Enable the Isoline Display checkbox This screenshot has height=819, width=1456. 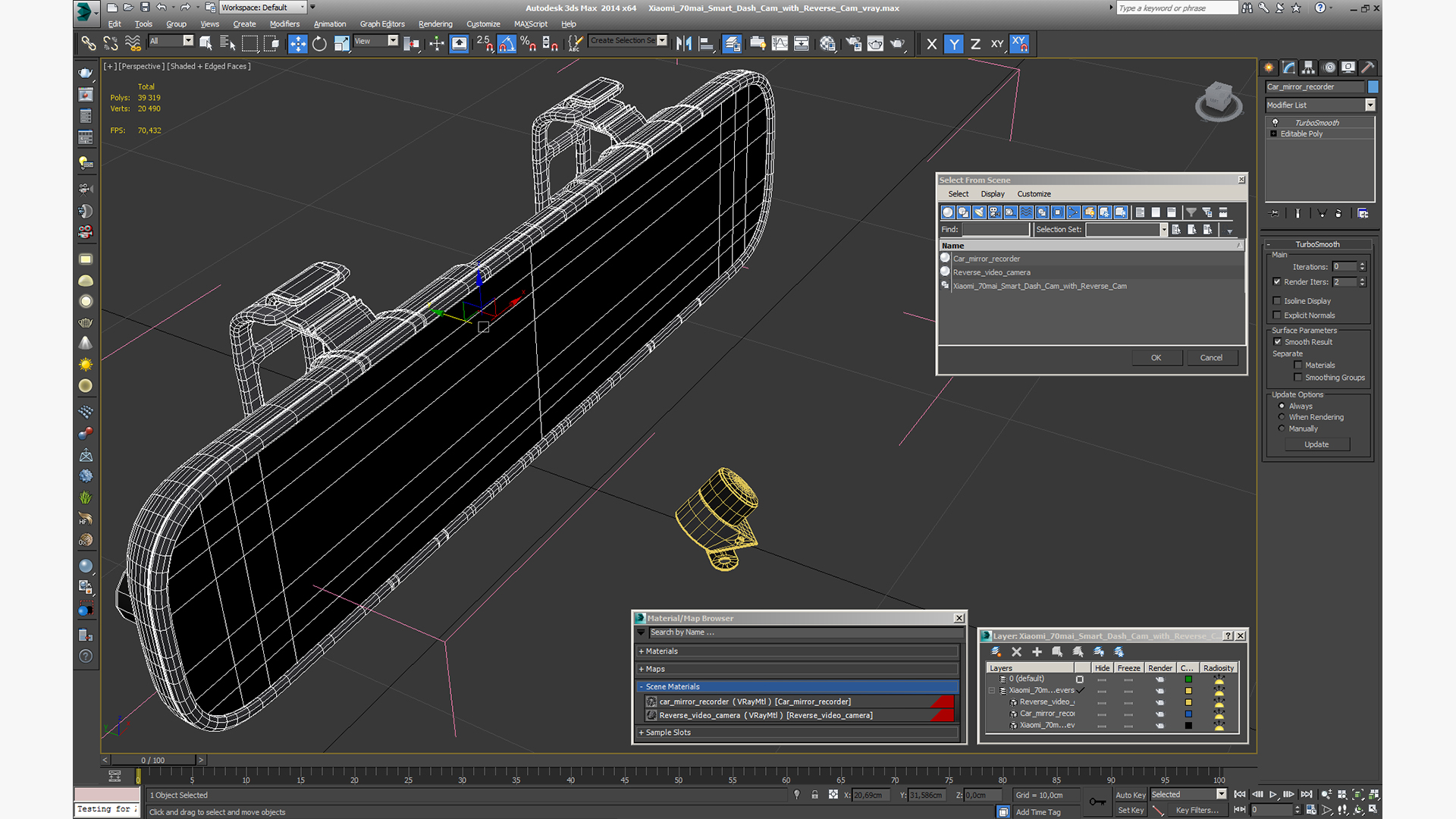click(x=1277, y=301)
